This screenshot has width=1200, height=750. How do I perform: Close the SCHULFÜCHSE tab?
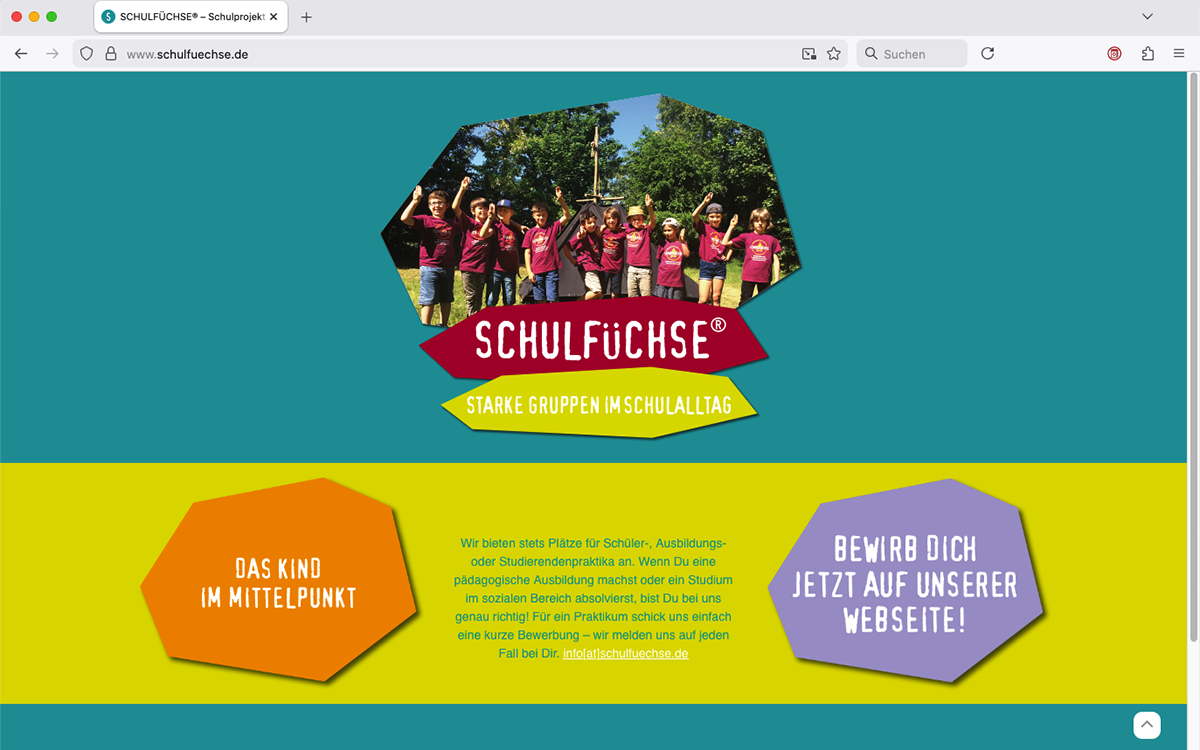click(x=274, y=17)
